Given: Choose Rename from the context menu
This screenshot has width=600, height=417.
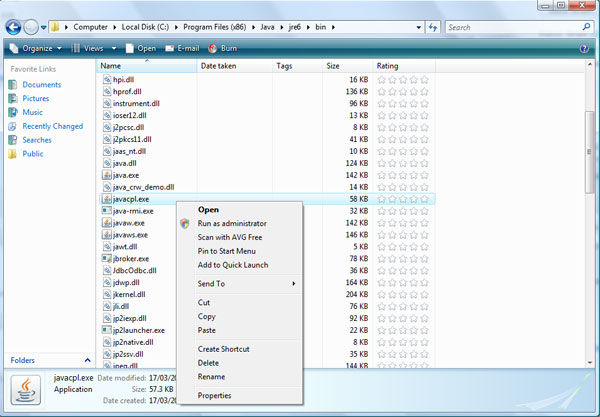Looking at the screenshot, I should pyautogui.click(x=240, y=376).
